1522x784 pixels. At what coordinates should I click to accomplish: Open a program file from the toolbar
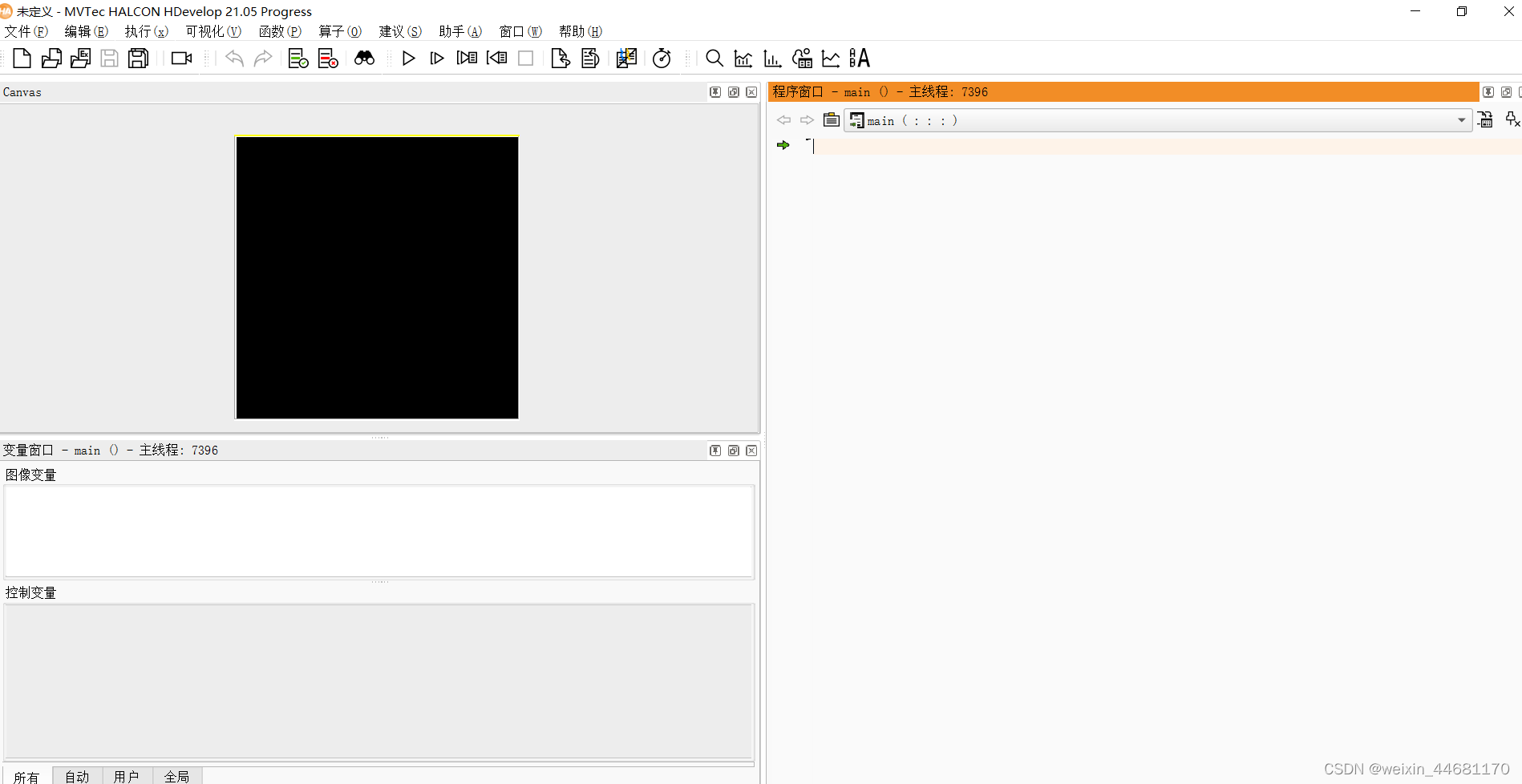coord(51,59)
